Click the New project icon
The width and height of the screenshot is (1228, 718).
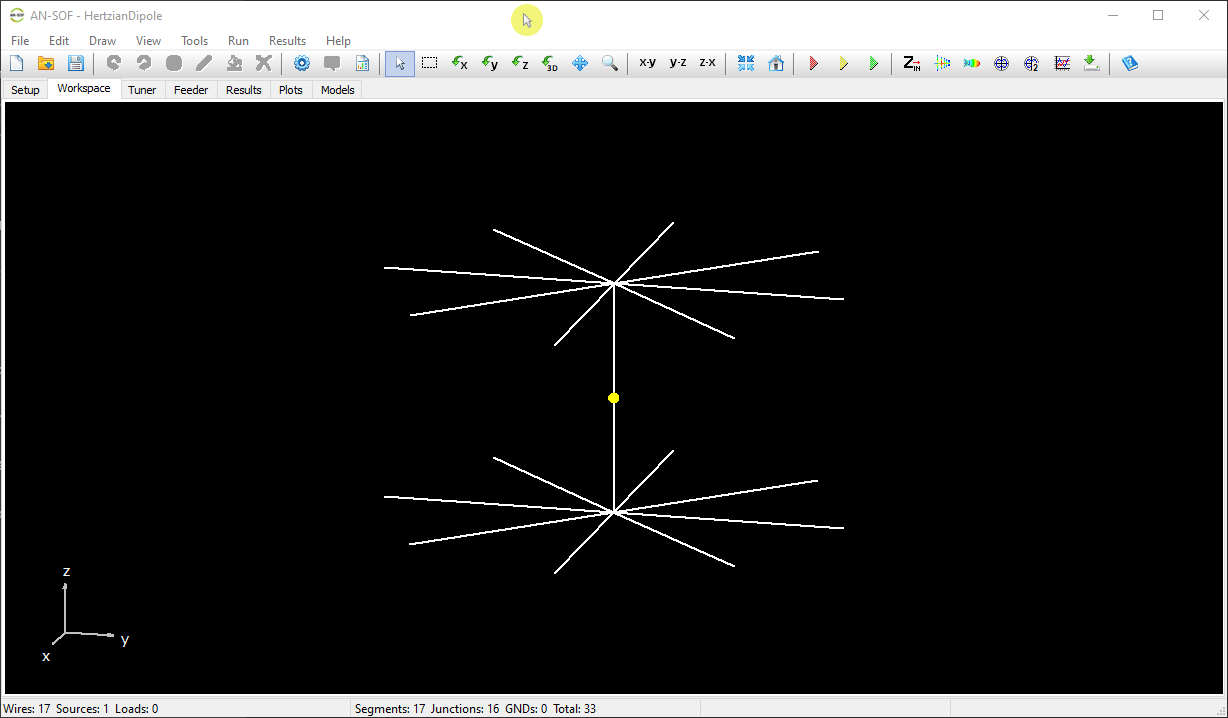pos(16,63)
